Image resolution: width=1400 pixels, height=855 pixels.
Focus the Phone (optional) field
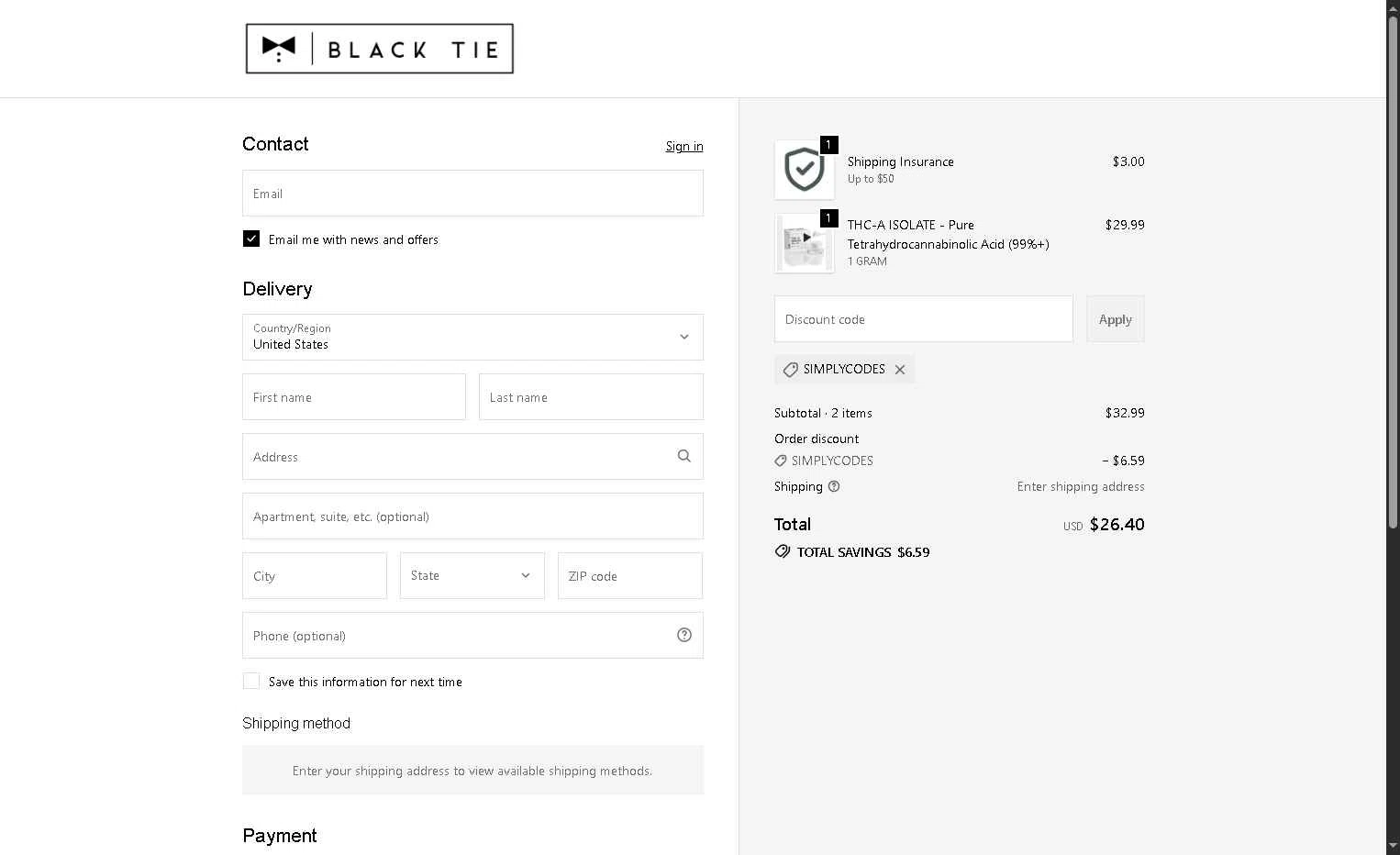point(472,636)
